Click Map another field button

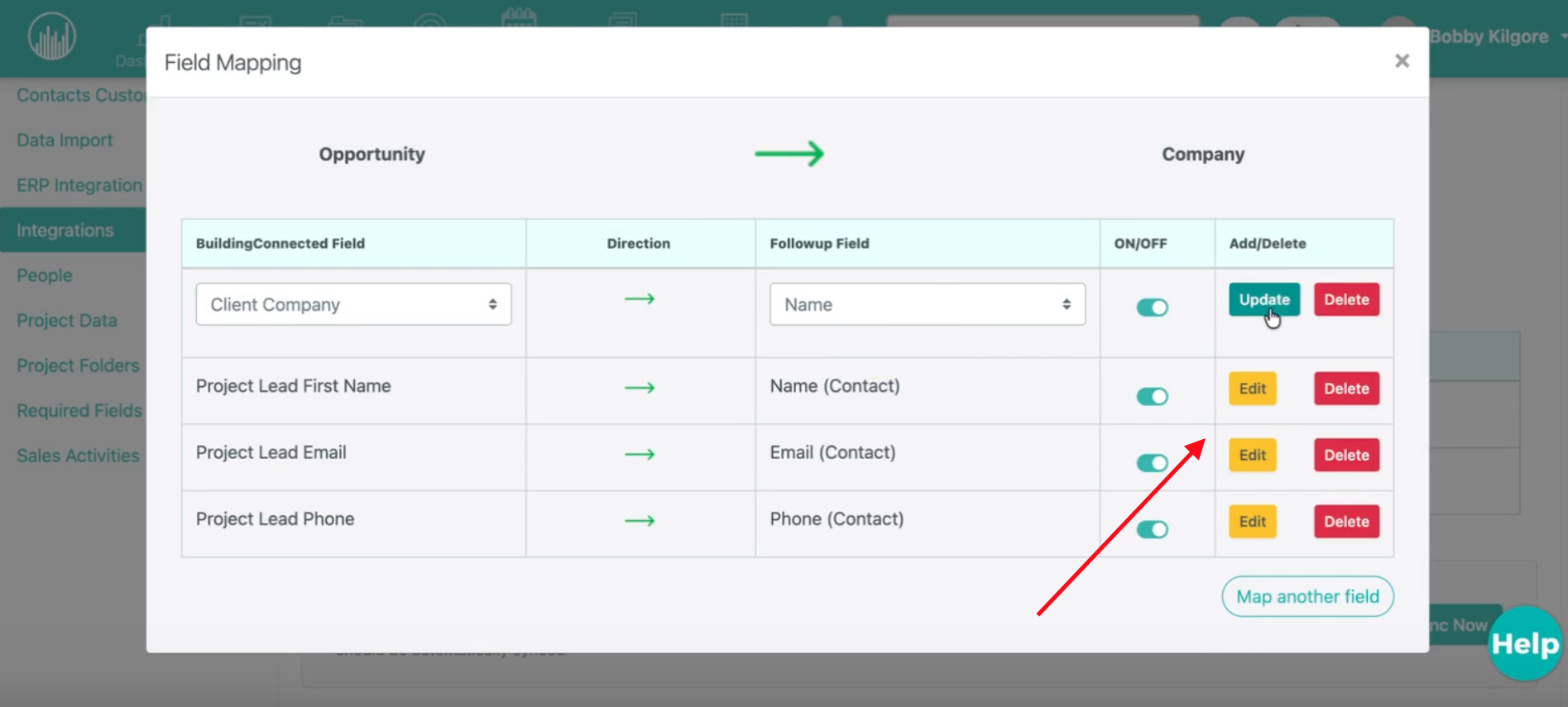1307,596
